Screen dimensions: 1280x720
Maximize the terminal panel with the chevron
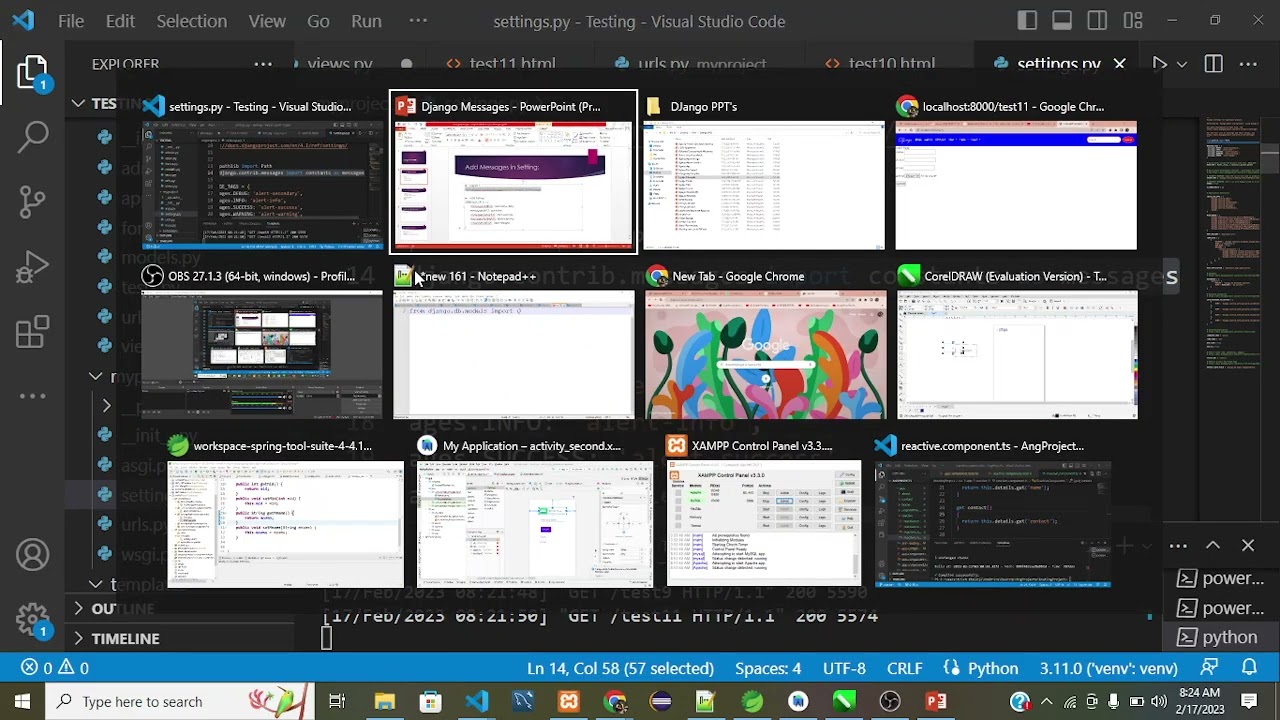coord(1213,545)
